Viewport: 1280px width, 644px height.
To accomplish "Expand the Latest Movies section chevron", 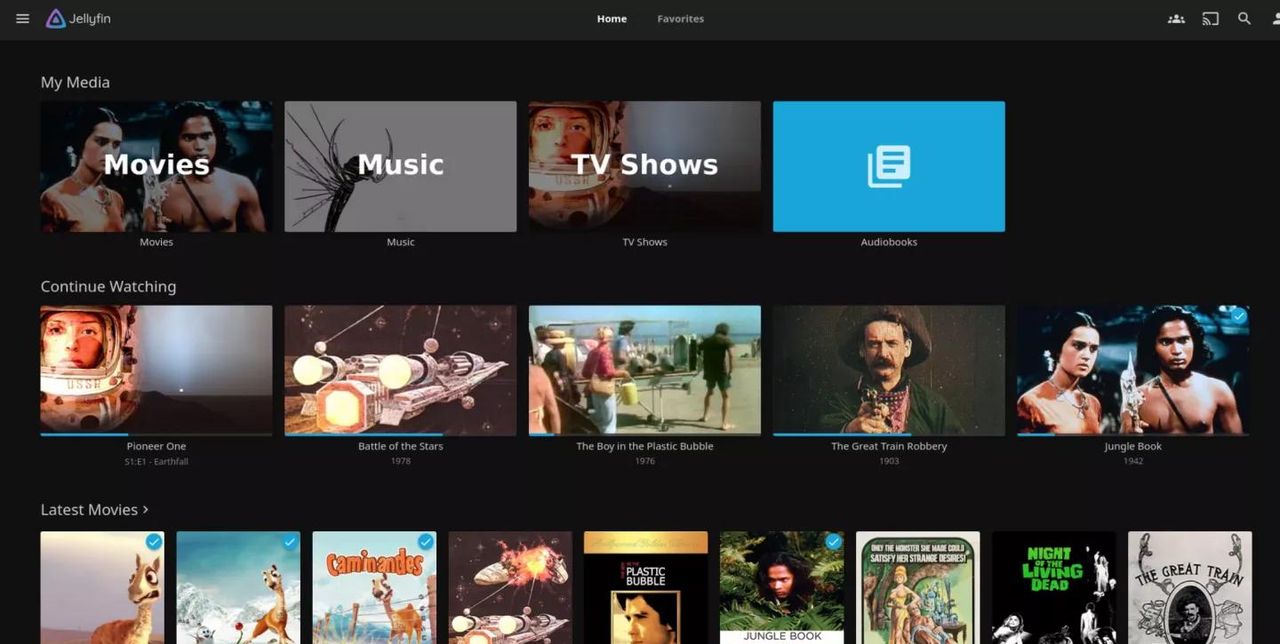I will [x=146, y=510].
